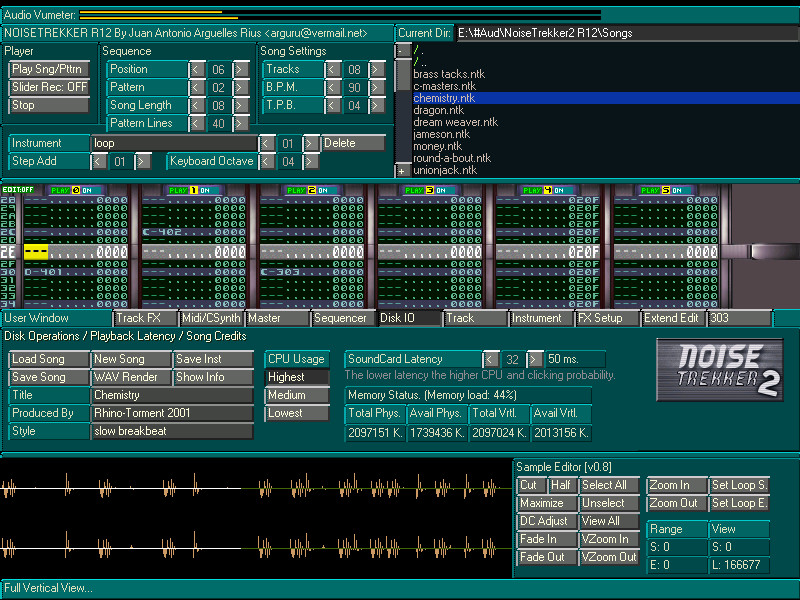This screenshot has height=600, width=800.
Task: Increase Song Length with right arrow
Action: 241,106
